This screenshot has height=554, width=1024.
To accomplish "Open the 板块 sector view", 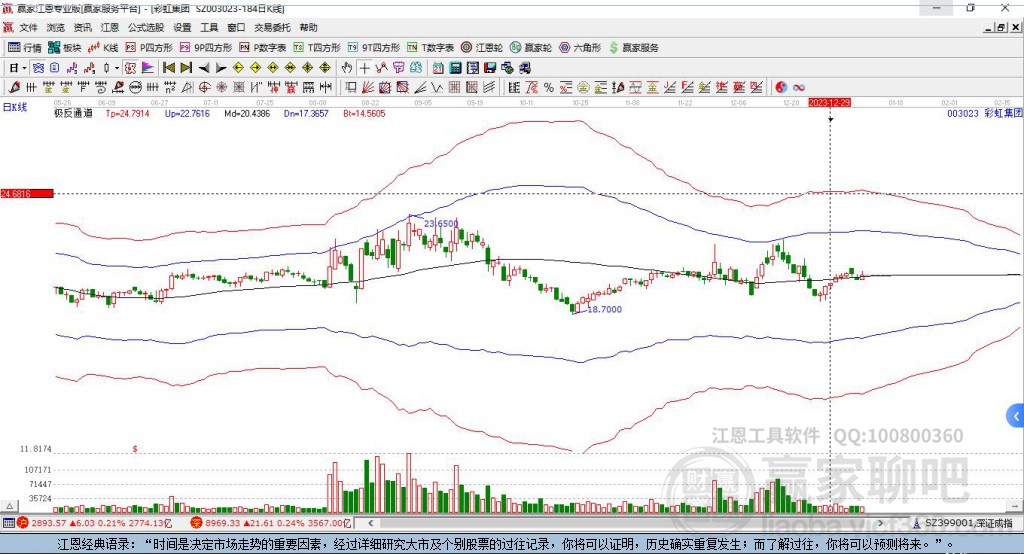I will click(65, 48).
